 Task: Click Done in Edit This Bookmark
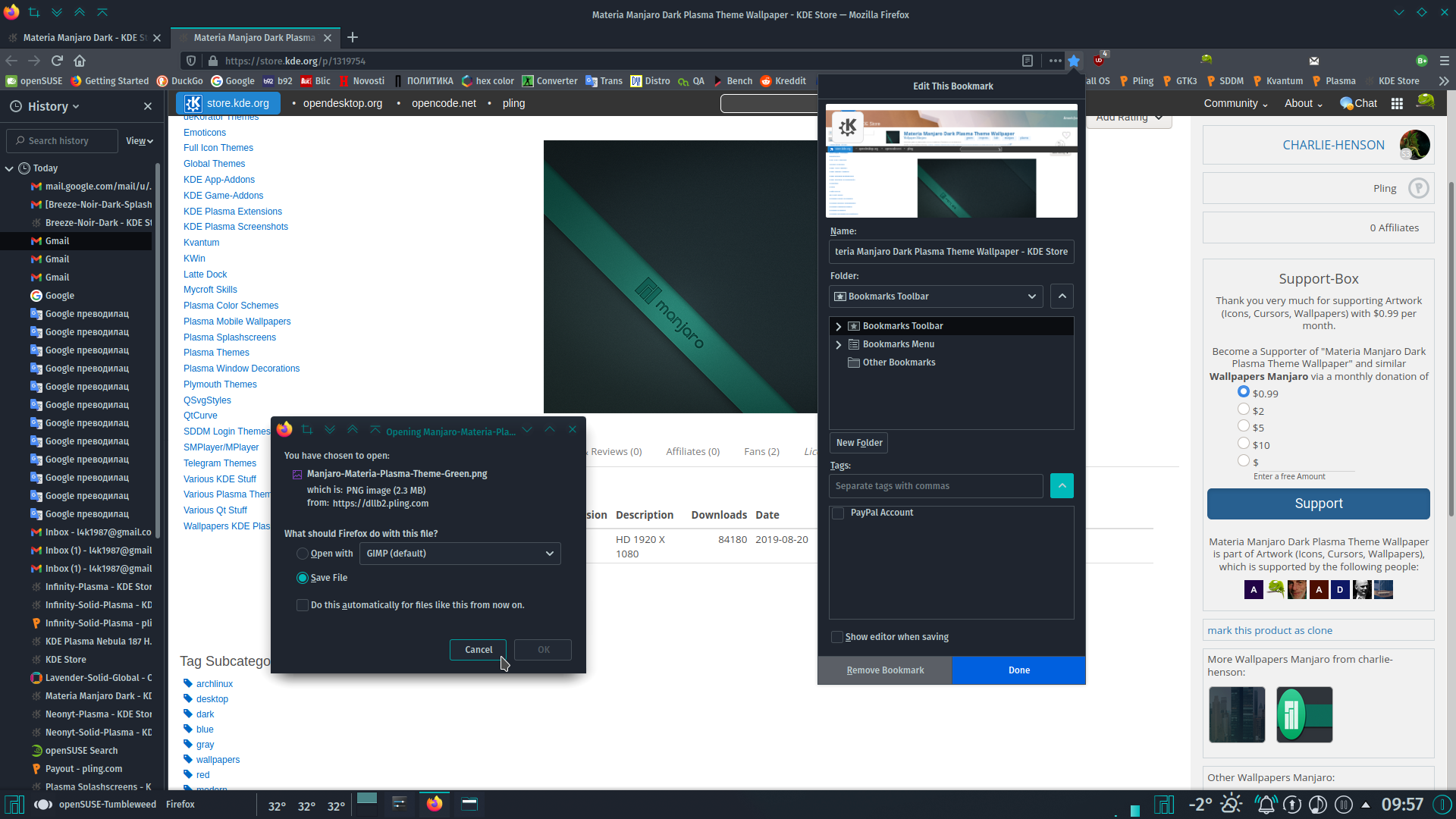pos(1018,670)
